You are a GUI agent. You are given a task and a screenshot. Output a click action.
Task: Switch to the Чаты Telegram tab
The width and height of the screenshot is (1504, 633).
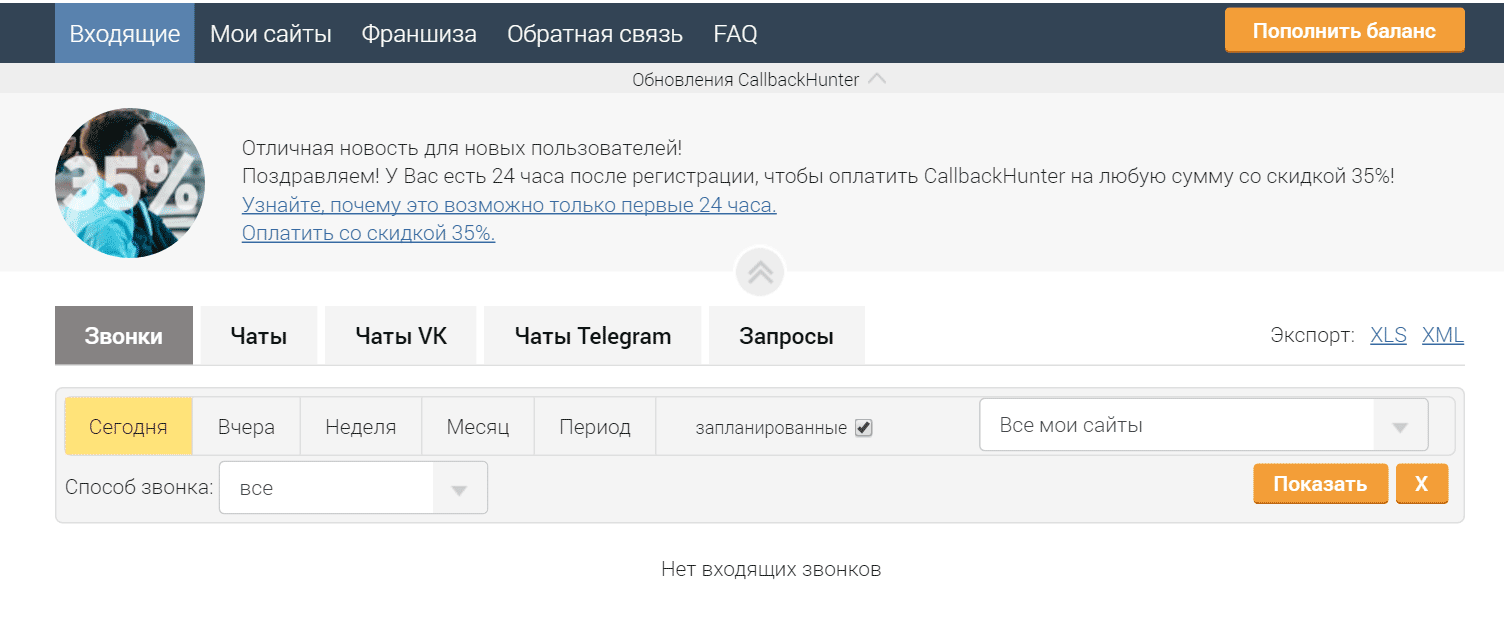593,336
